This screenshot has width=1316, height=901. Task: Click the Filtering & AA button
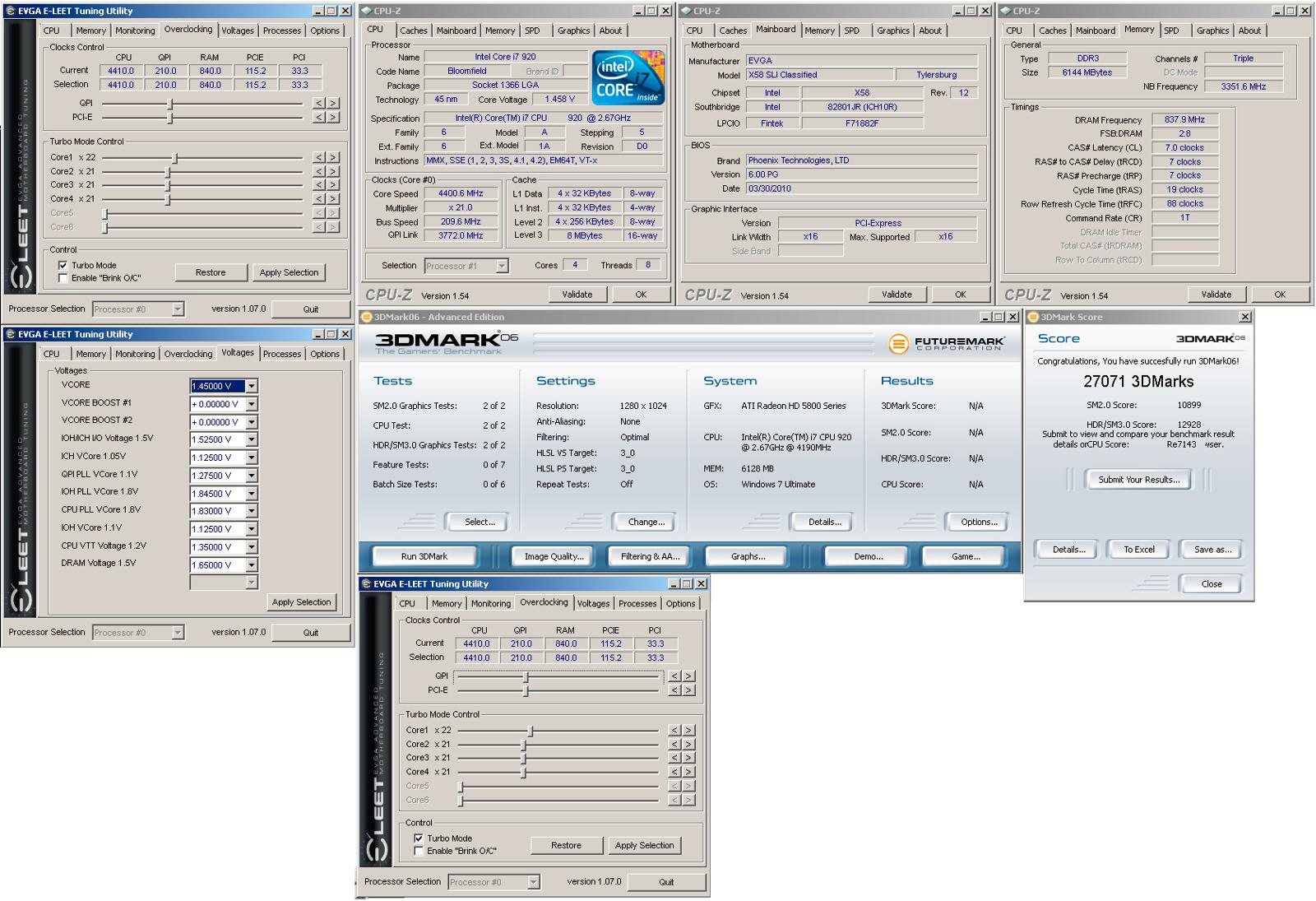tap(650, 556)
